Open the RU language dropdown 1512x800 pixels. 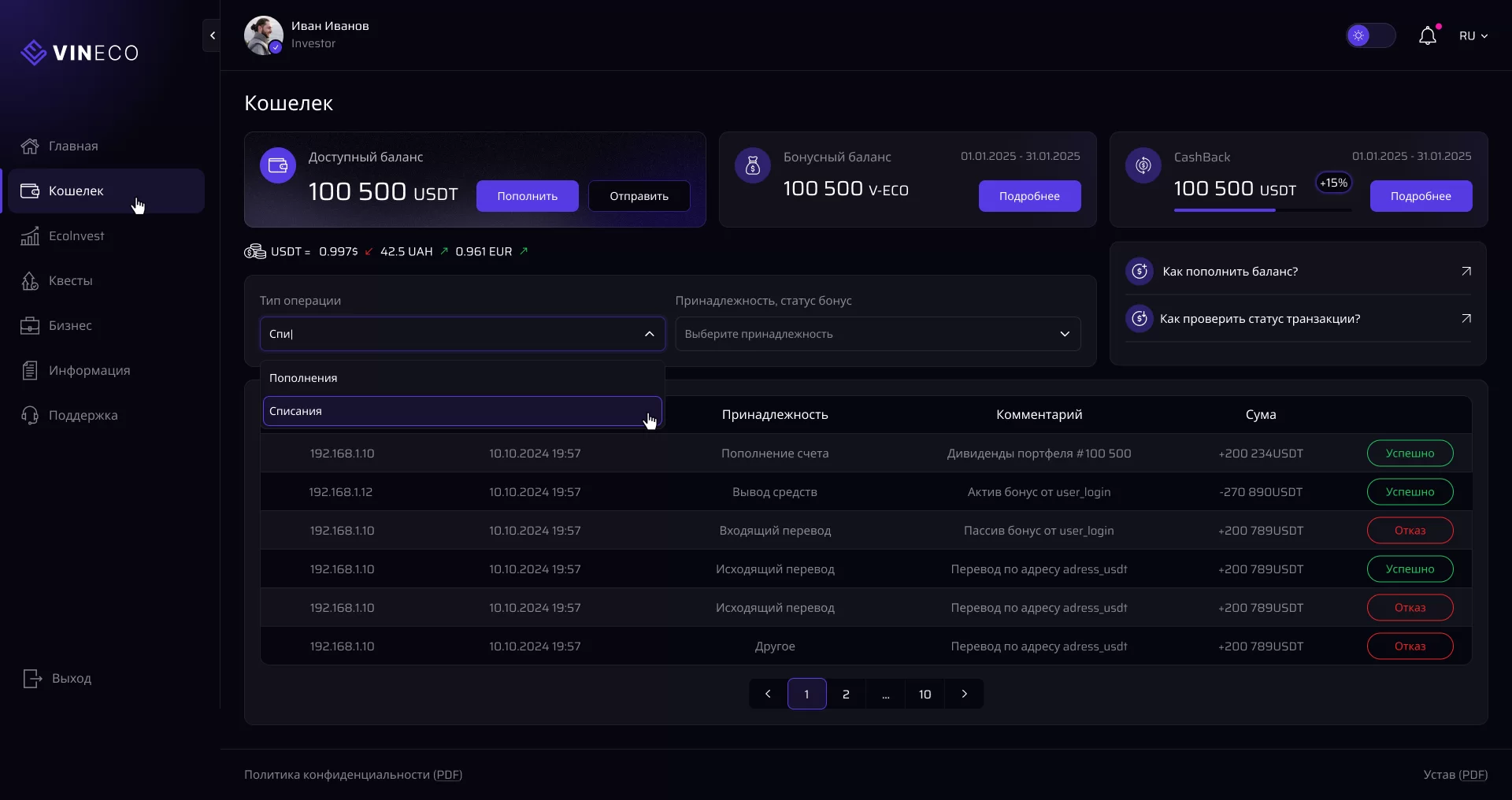[1473, 36]
